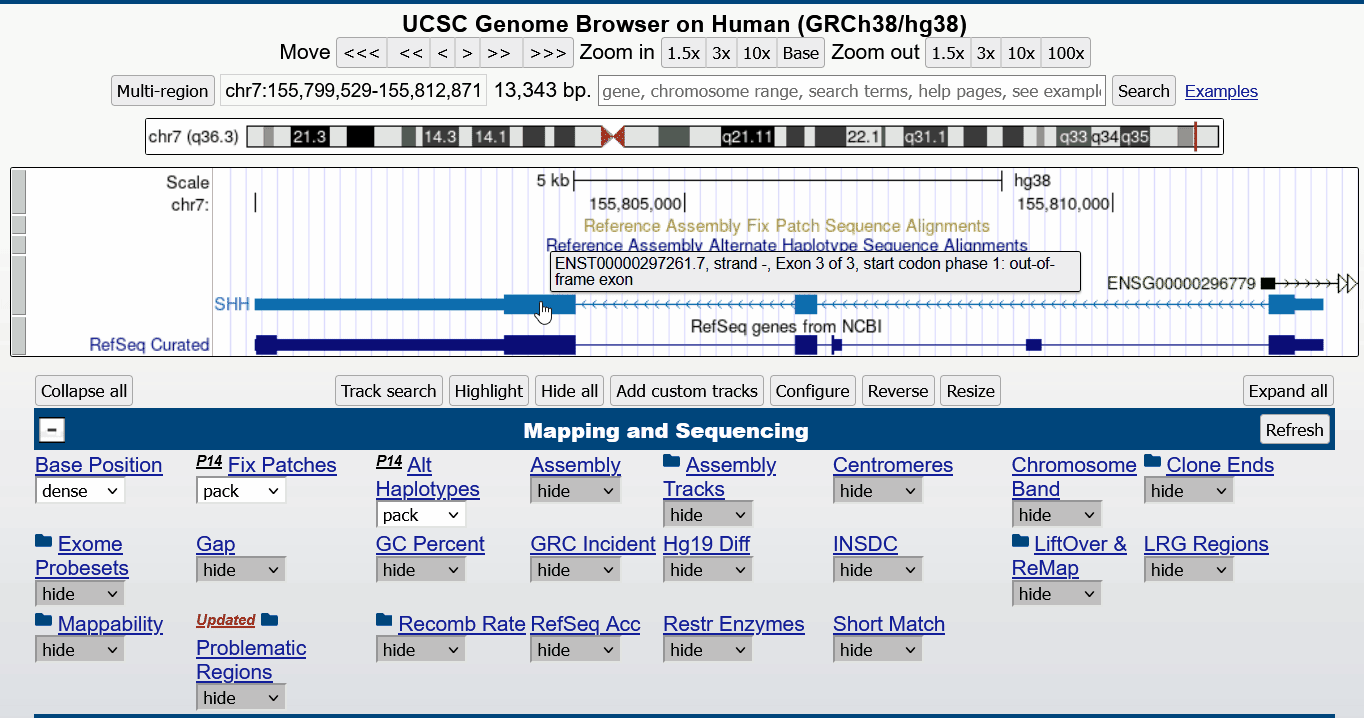Click the gene search input field
1364x718 pixels.
tap(852, 91)
